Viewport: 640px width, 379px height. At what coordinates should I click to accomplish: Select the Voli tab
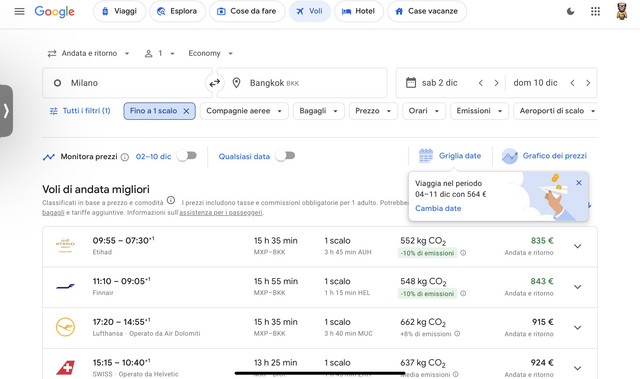pos(310,11)
